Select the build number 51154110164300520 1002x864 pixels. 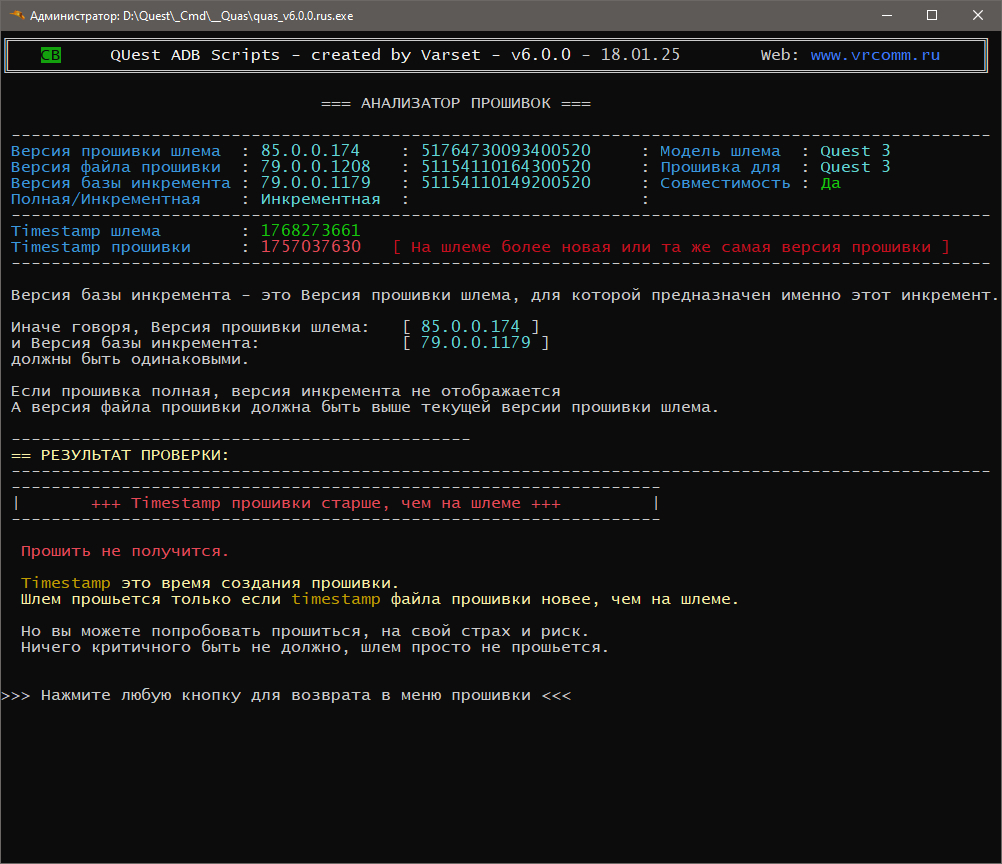pos(505,167)
